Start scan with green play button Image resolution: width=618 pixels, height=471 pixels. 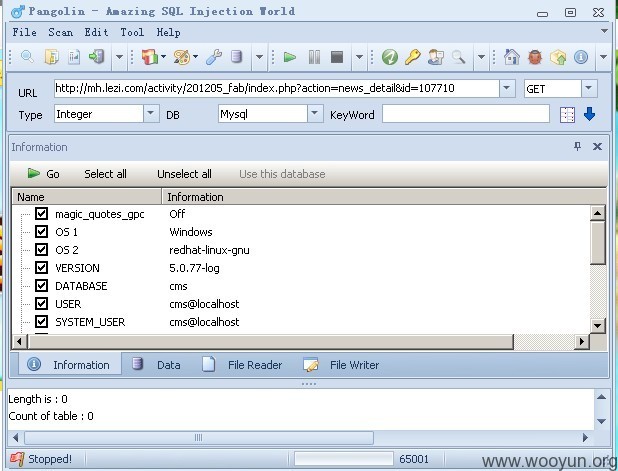(x=290, y=57)
